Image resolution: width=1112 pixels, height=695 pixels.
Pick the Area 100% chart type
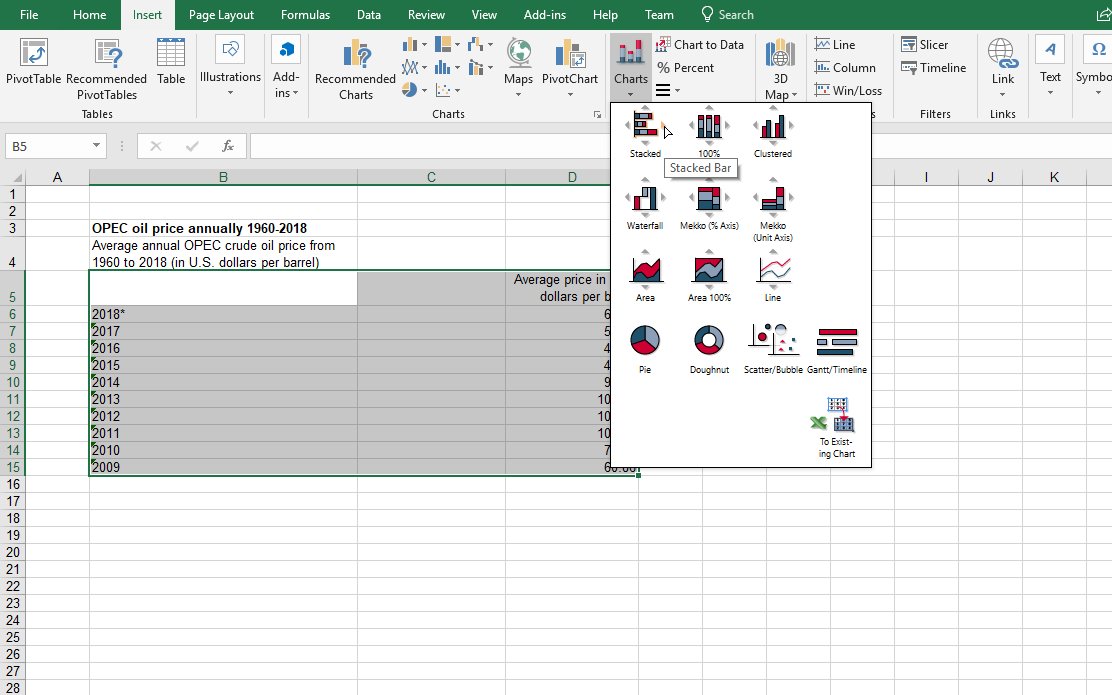709,277
